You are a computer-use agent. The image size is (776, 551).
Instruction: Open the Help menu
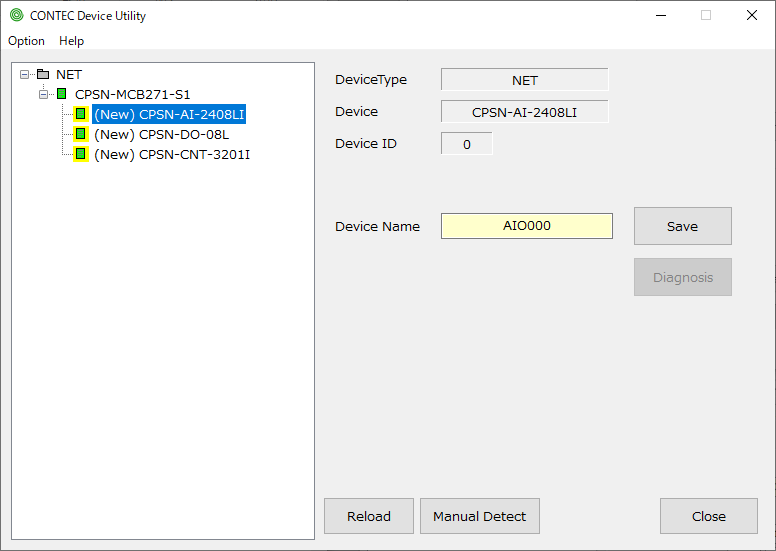click(x=71, y=41)
